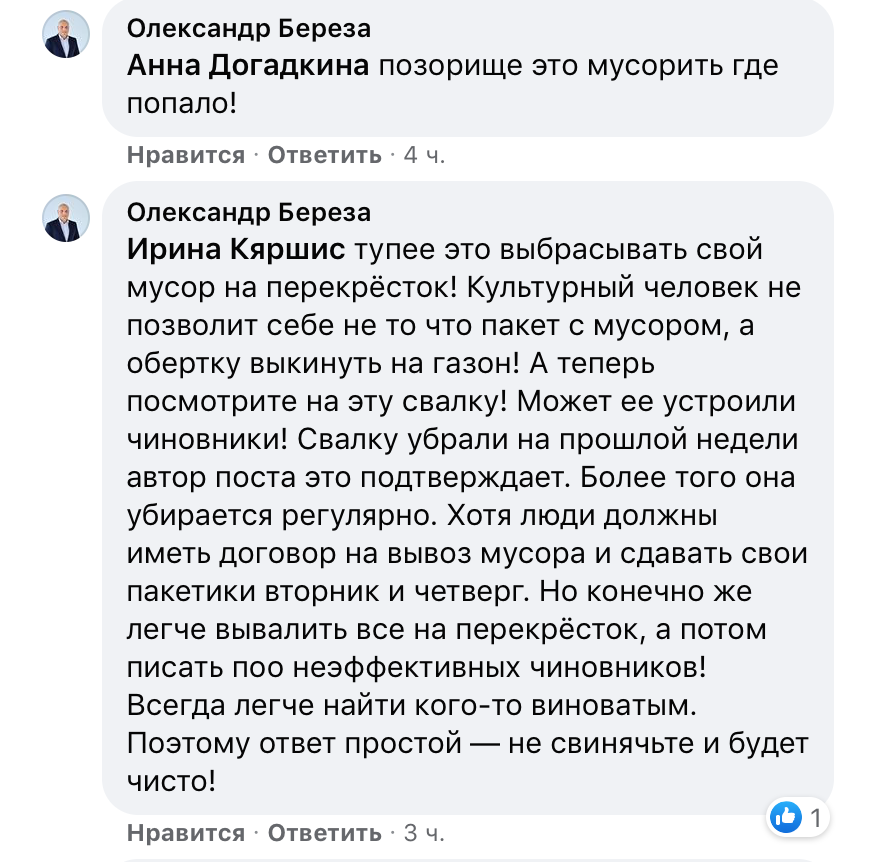Like the long comment via Нравится

click(186, 833)
